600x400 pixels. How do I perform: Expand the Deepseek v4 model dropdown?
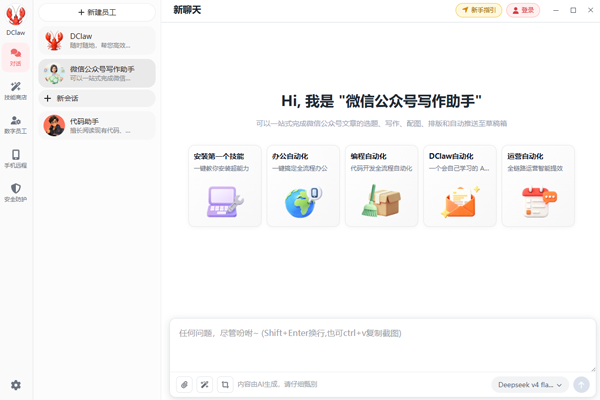530,385
